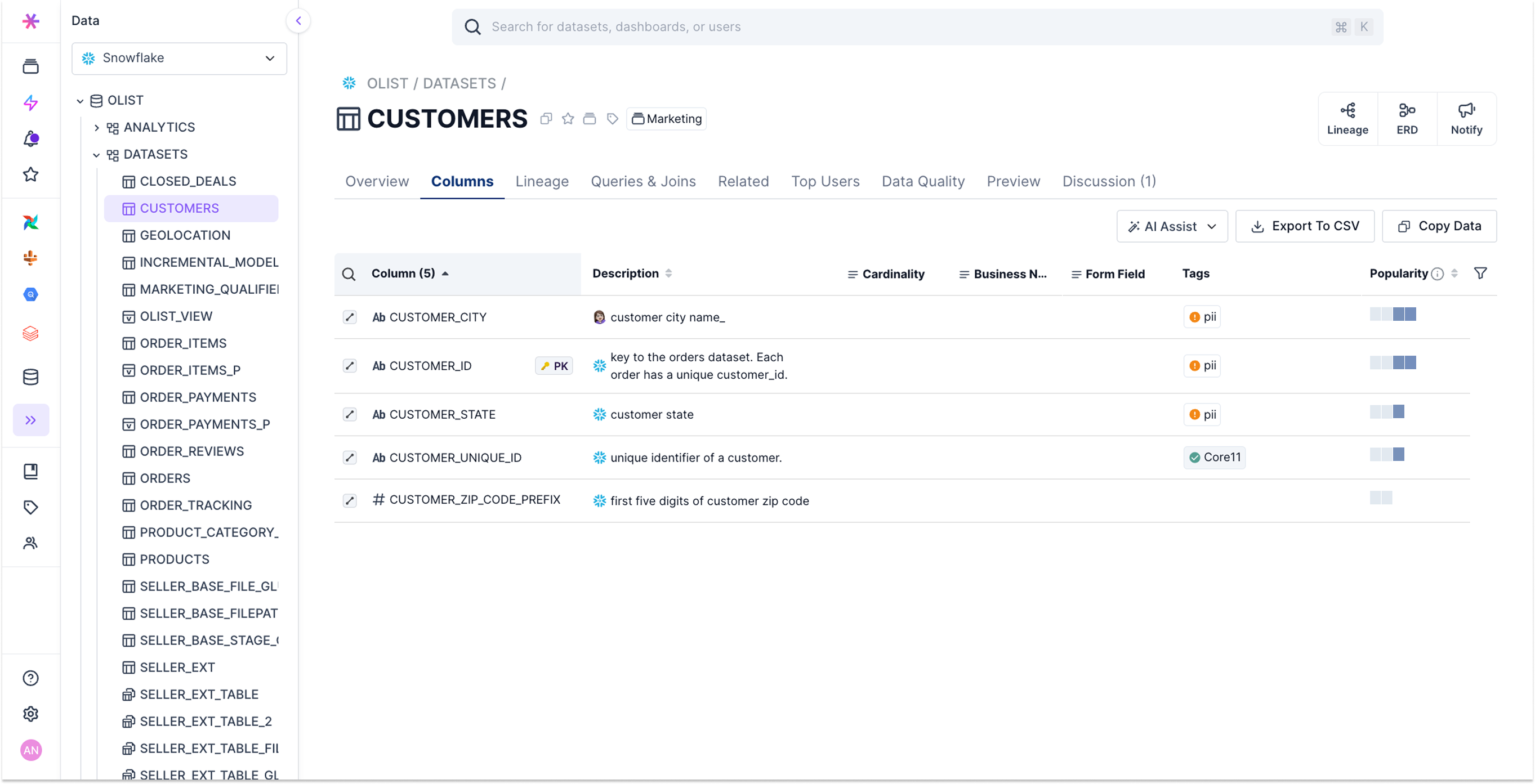Click the tags icon in left sidebar
Image resolution: width=1535 pixels, height=784 pixels.
[x=30, y=507]
